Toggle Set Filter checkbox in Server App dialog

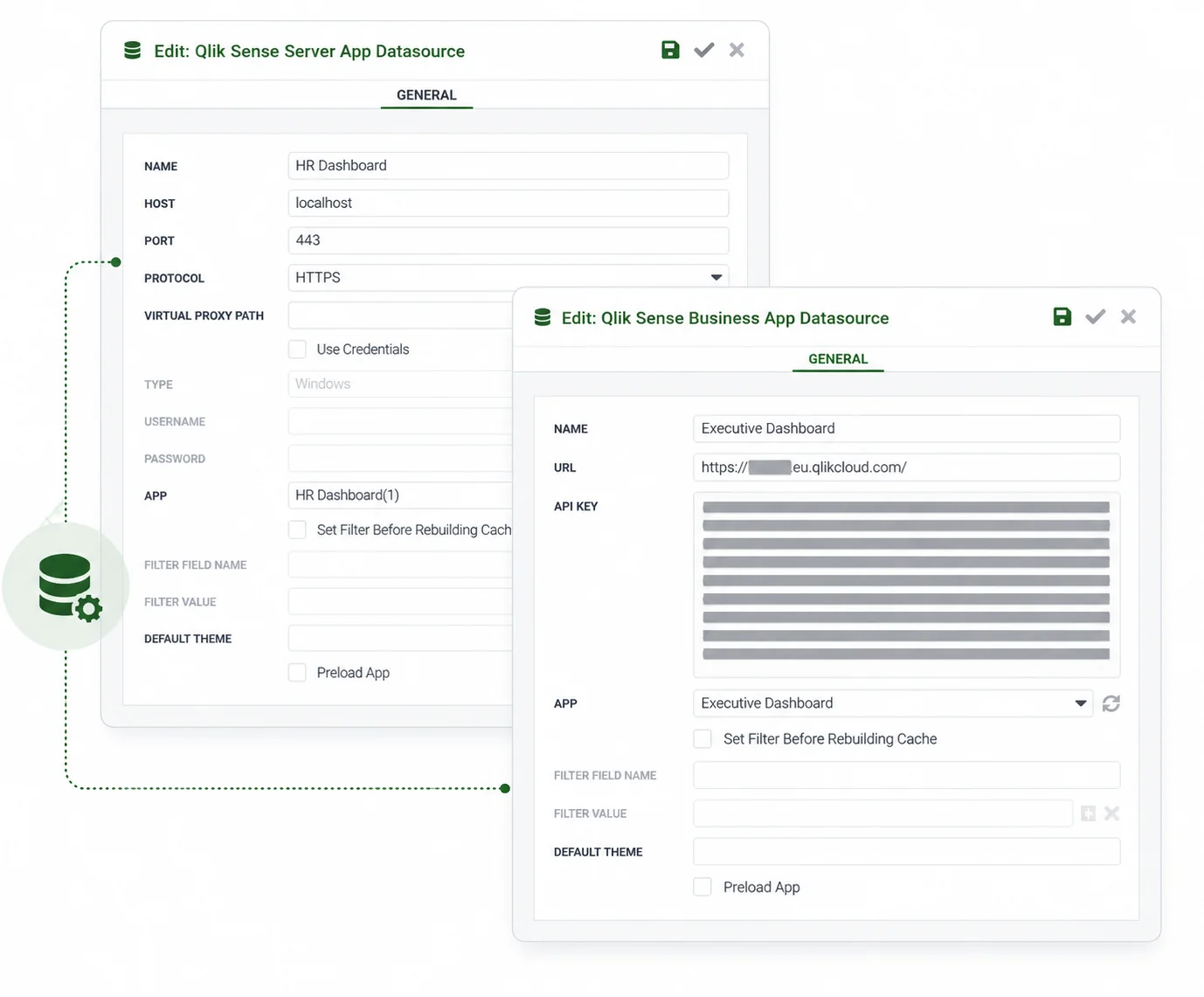click(298, 530)
